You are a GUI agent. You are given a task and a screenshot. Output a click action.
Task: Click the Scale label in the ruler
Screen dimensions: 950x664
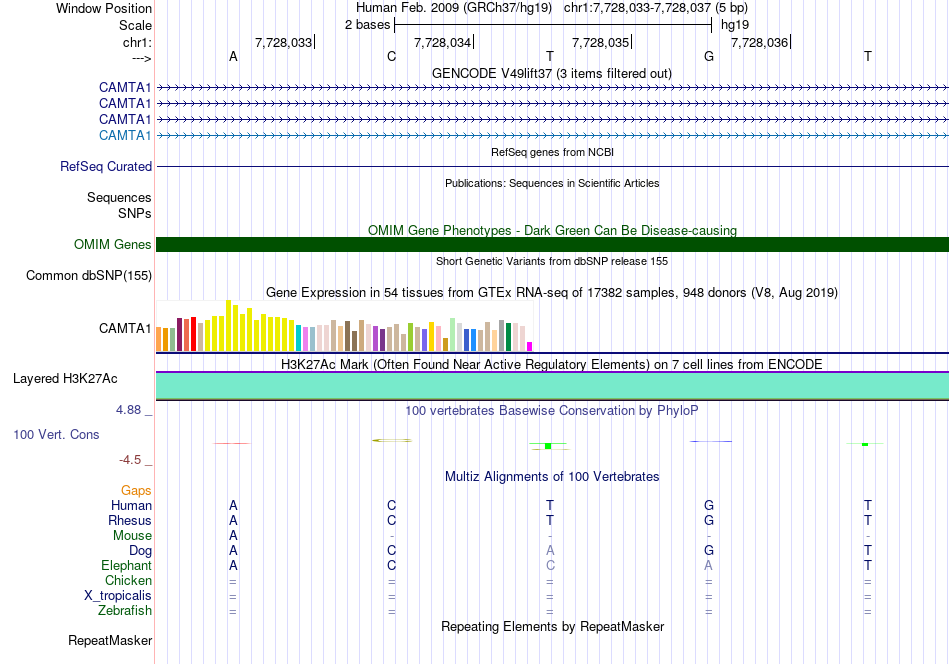(x=135, y=25)
